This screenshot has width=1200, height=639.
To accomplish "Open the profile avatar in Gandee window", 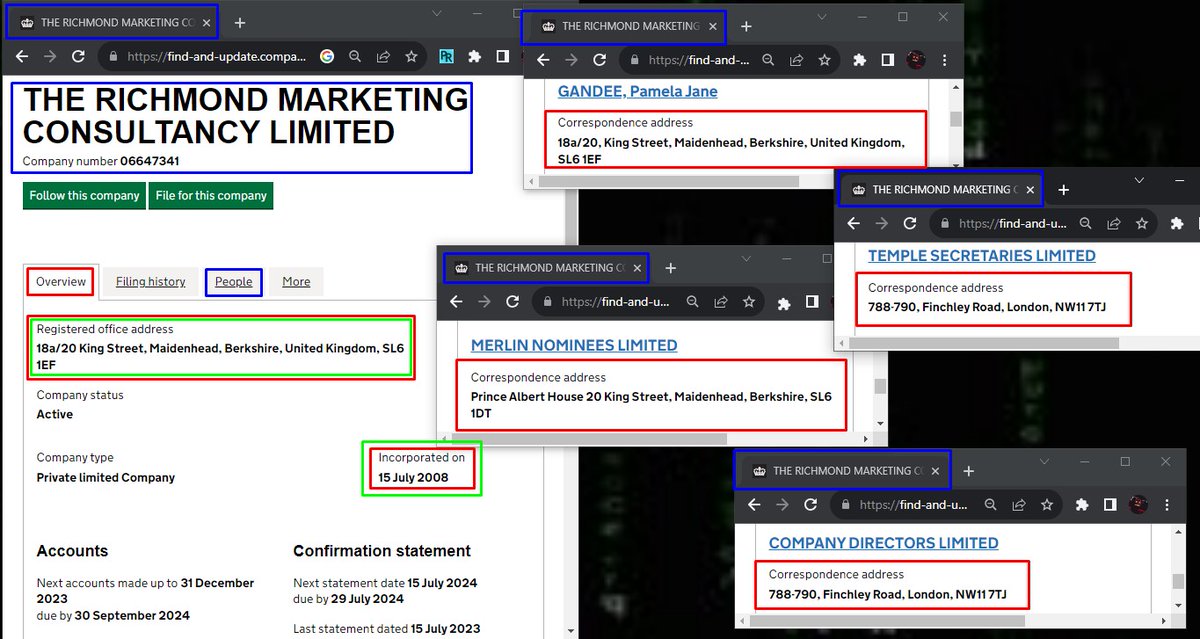I will (916, 60).
